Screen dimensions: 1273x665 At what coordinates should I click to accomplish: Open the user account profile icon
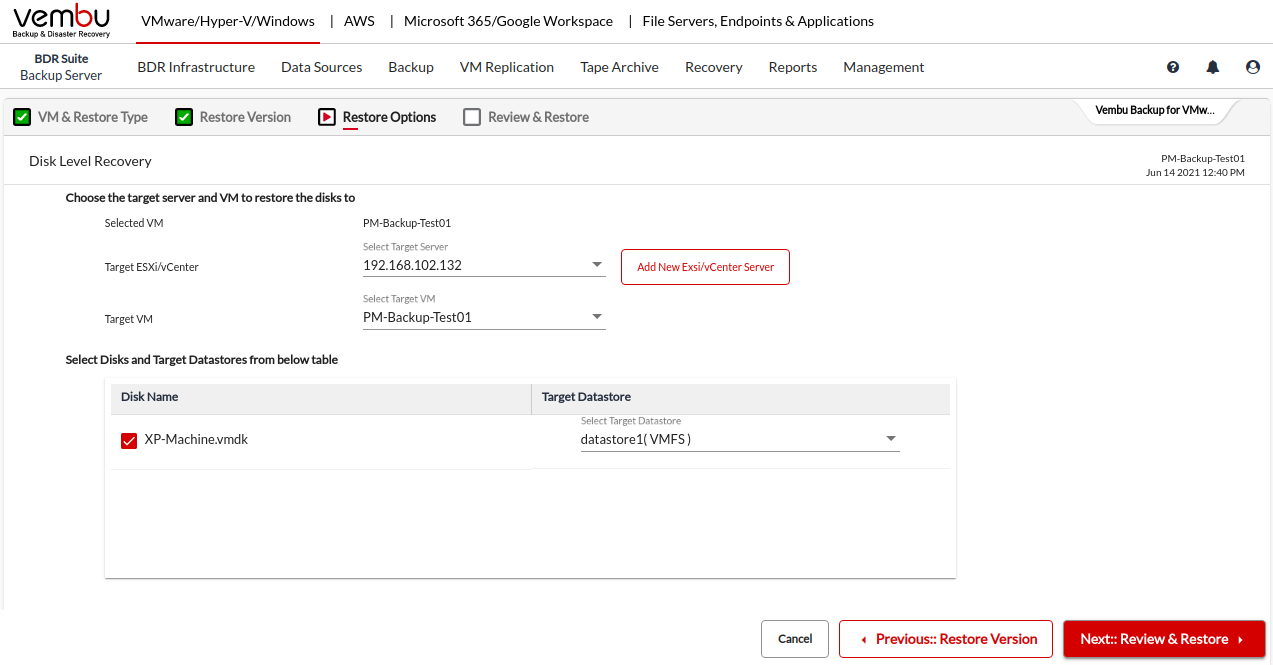tap(1253, 67)
